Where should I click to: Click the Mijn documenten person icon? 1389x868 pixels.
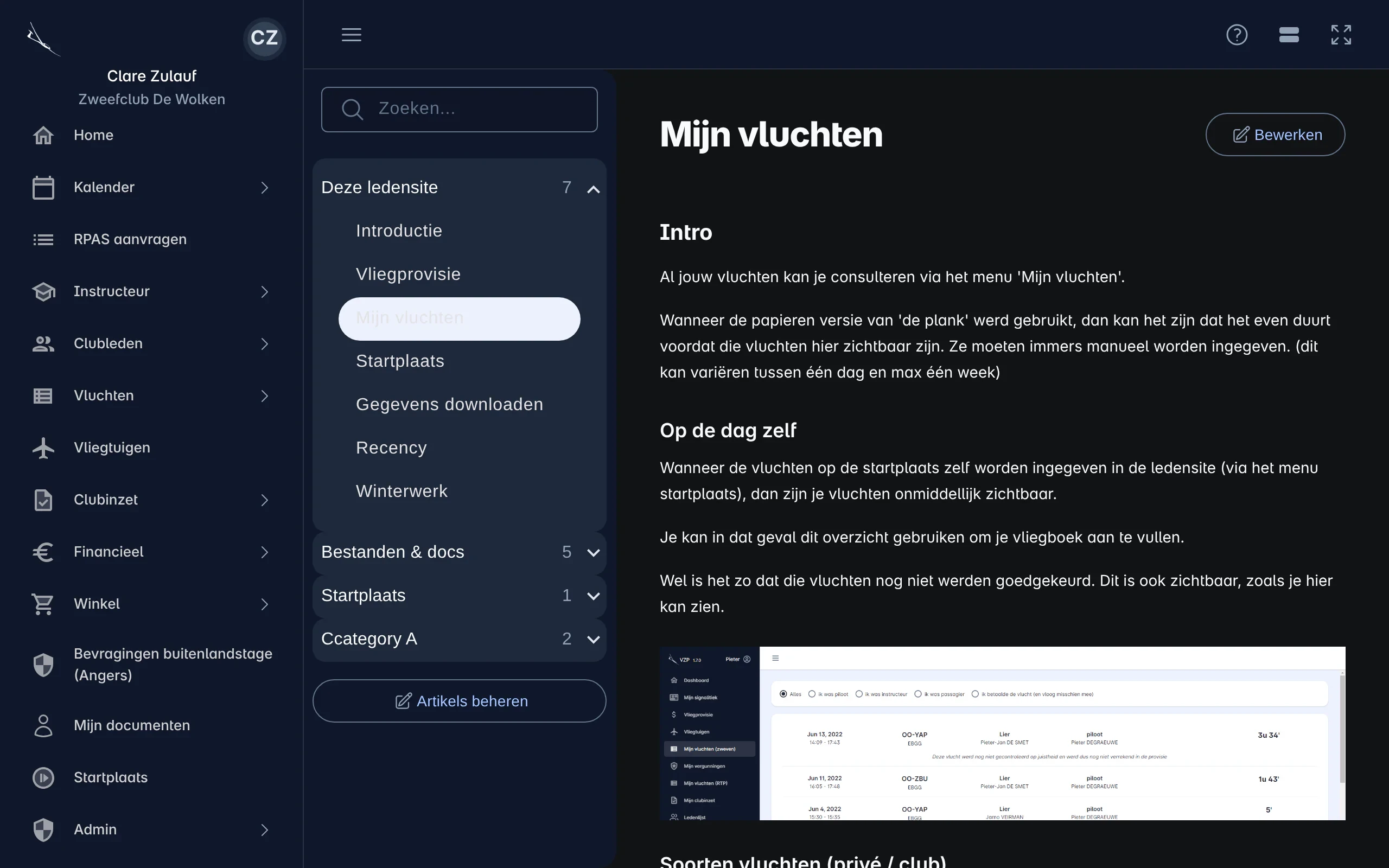[x=43, y=726]
